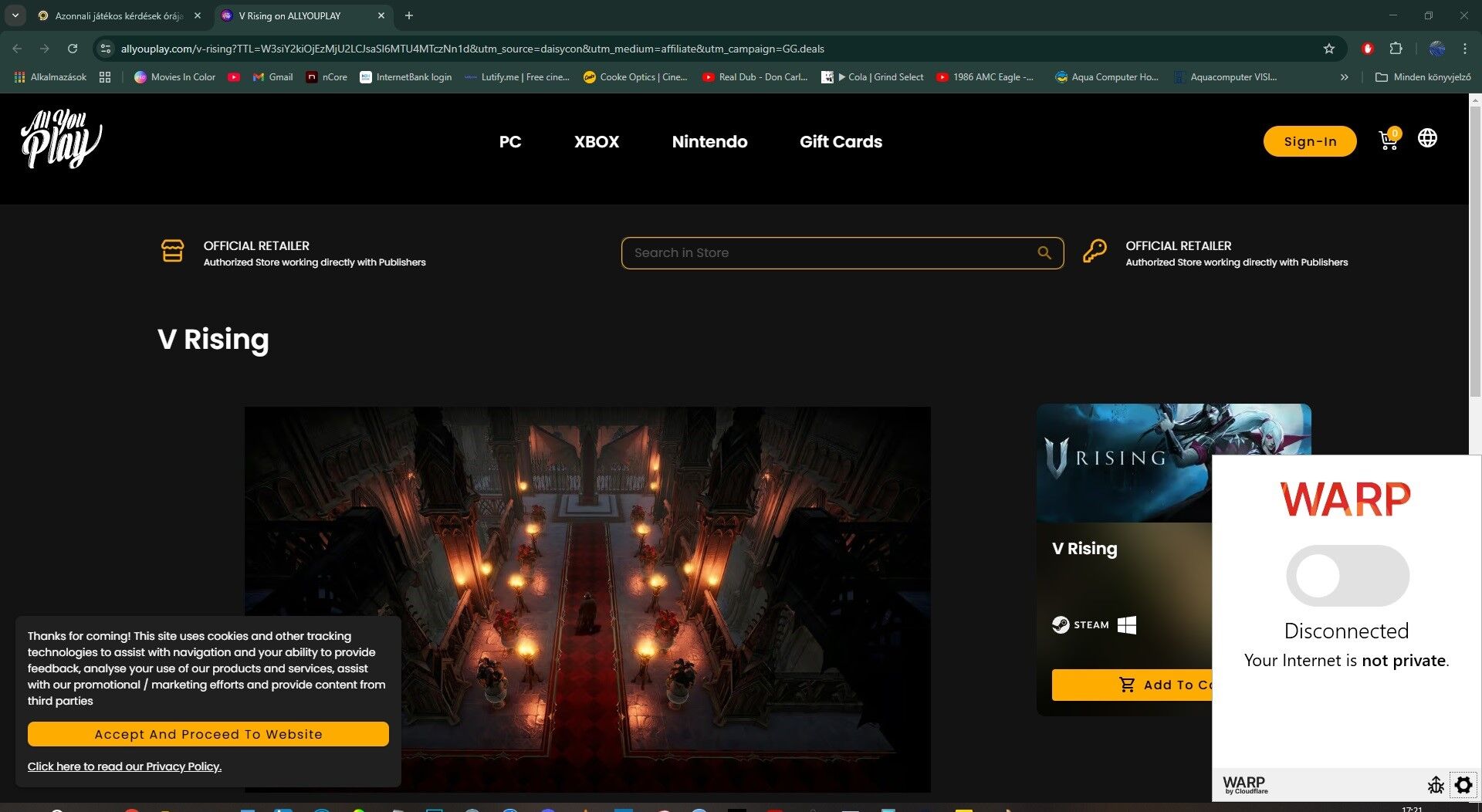Click the tab groups grid icon
The height and width of the screenshot is (812, 1482).
[x=105, y=77]
